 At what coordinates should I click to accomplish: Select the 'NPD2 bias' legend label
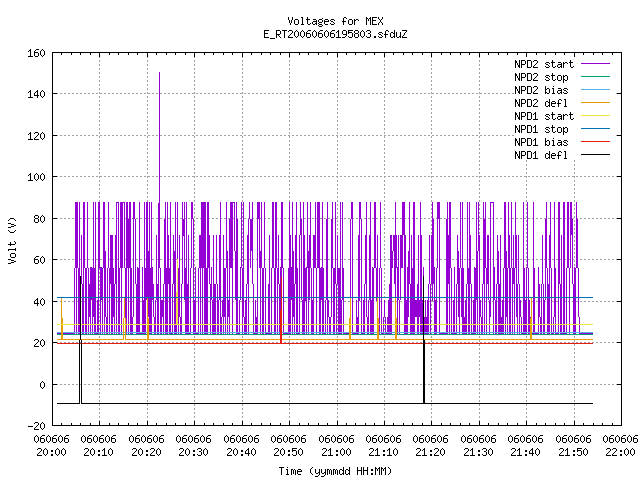point(541,90)
